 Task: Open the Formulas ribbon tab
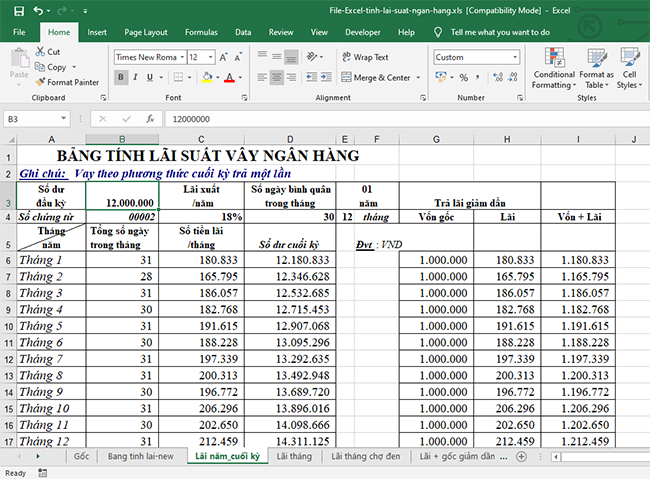click(x=201, y=32)
